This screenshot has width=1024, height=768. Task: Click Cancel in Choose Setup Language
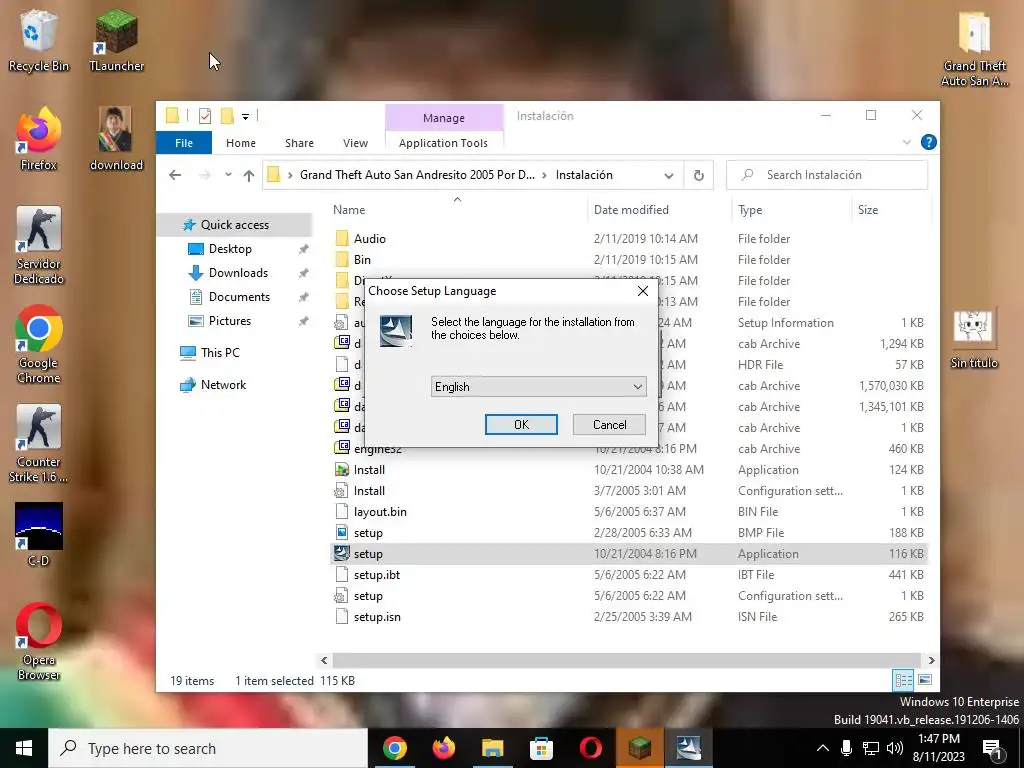click(609, 424)
